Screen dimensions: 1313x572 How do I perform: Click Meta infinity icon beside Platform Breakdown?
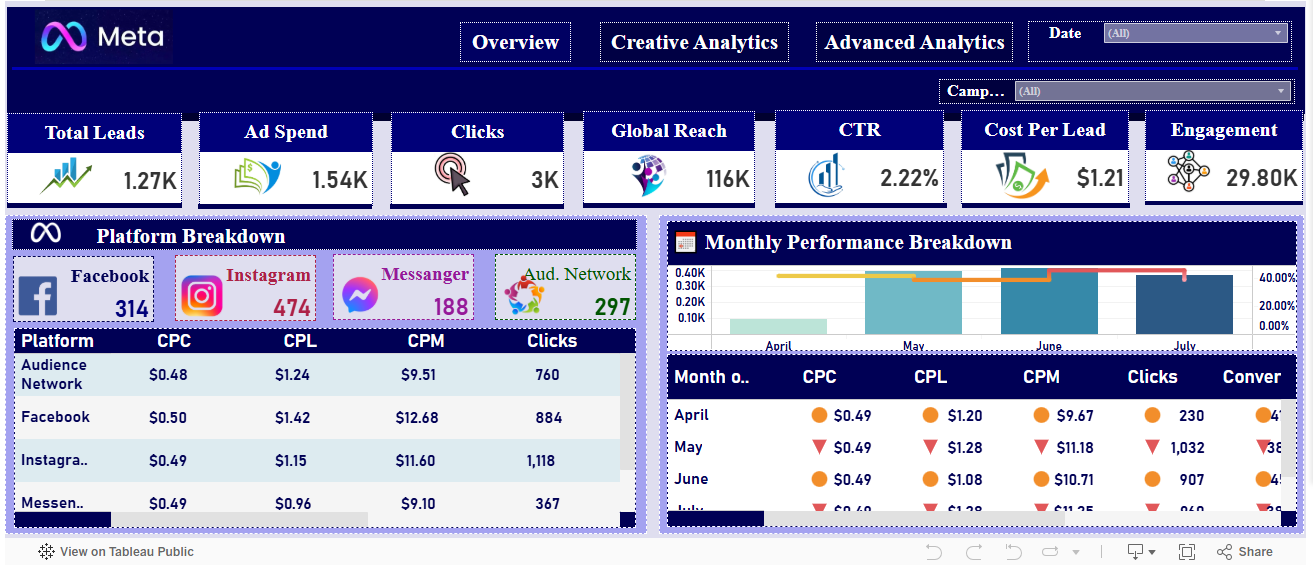tap(45, 233)
